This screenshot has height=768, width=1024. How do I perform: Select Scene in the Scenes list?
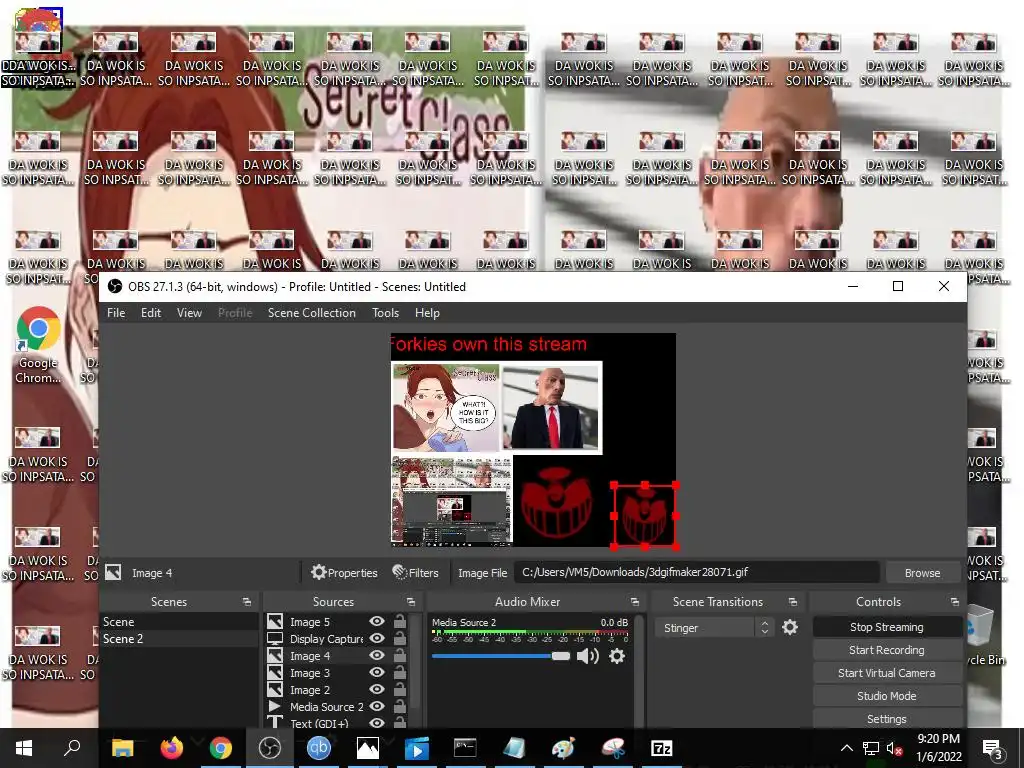click(179, 622)
